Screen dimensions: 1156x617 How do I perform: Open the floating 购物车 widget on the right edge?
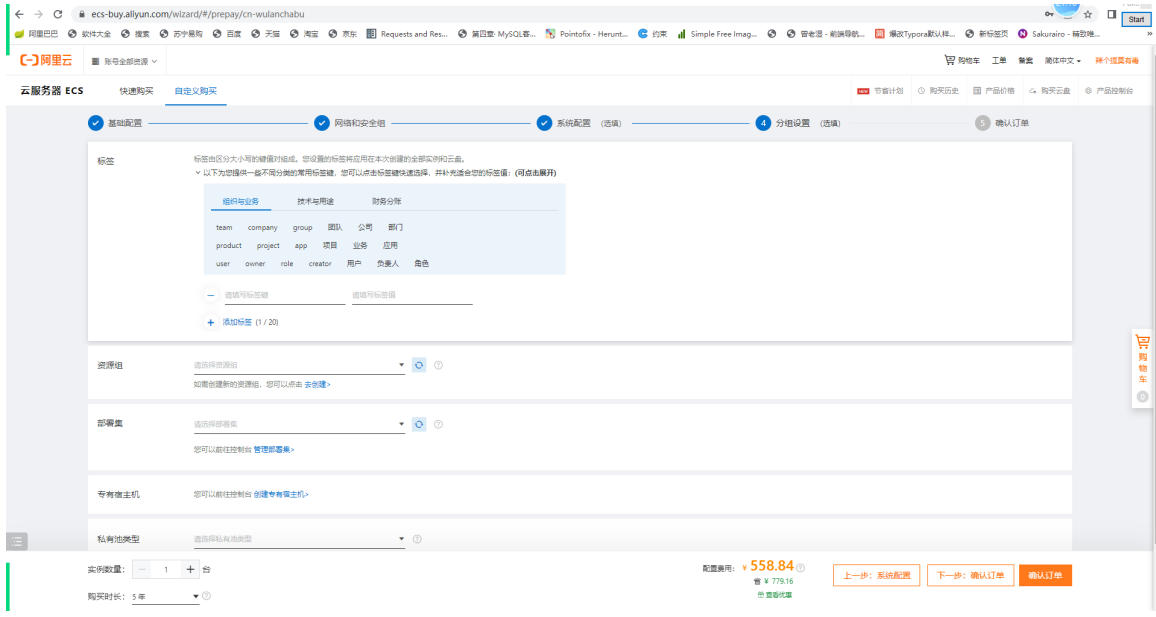pyautogui.click(x=1142, y=369)
